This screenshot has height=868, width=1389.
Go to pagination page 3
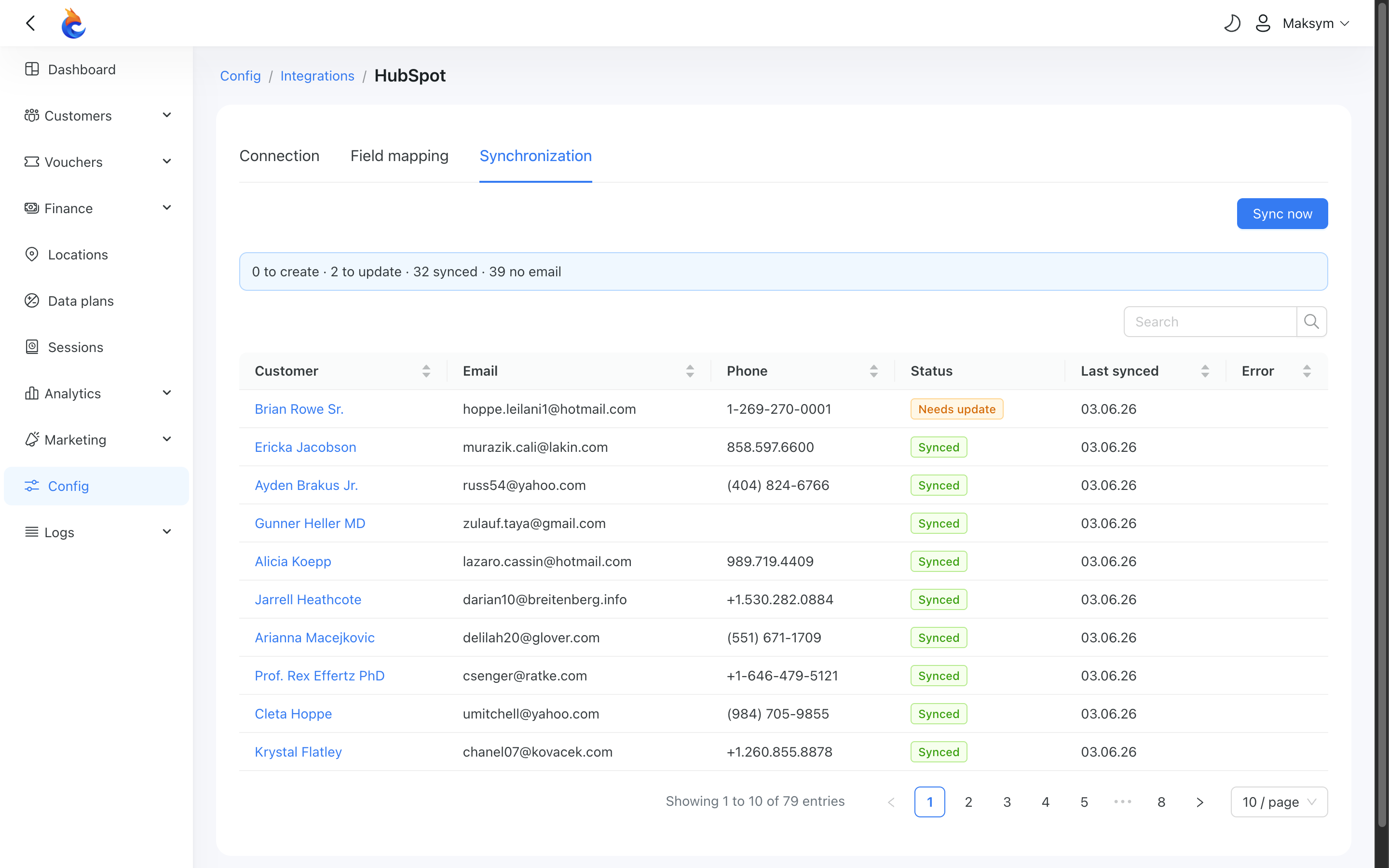[1007, 802]
